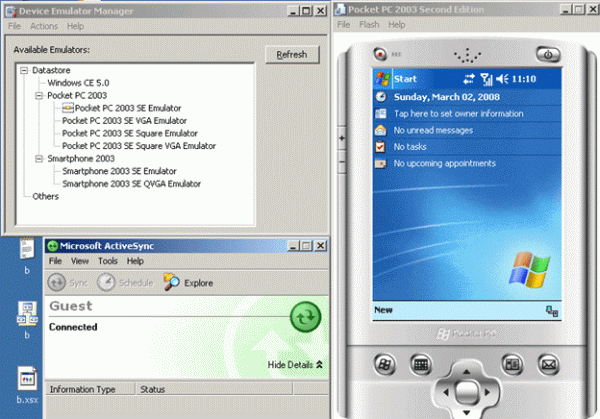Viewport: 600px width, 419px height.
Task: Select Pocket PC 2003 SE VGA Emulator
Action: coord(124,121)
